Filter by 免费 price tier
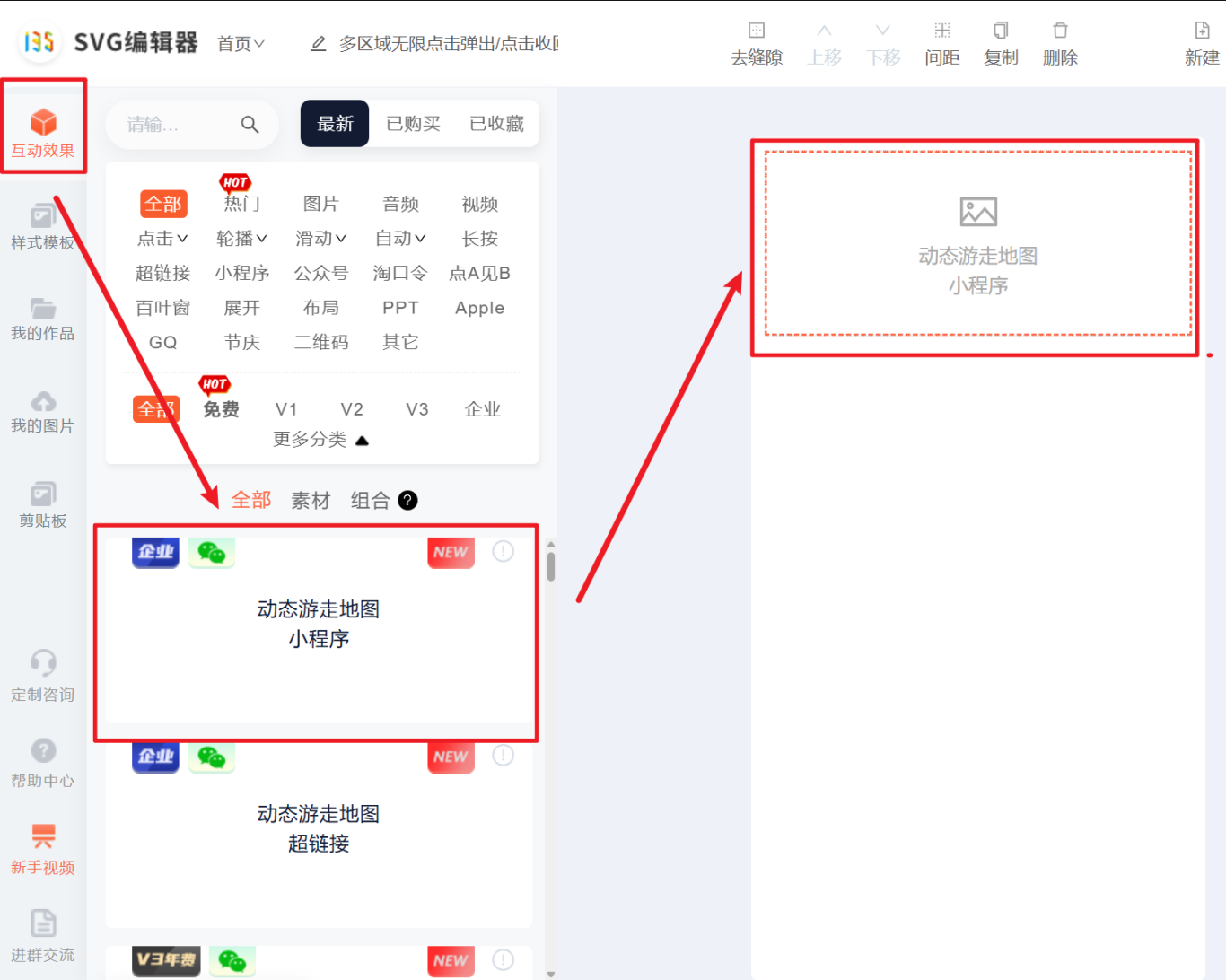This screenshot has width=1226, height=980. (x=221, y=409)
